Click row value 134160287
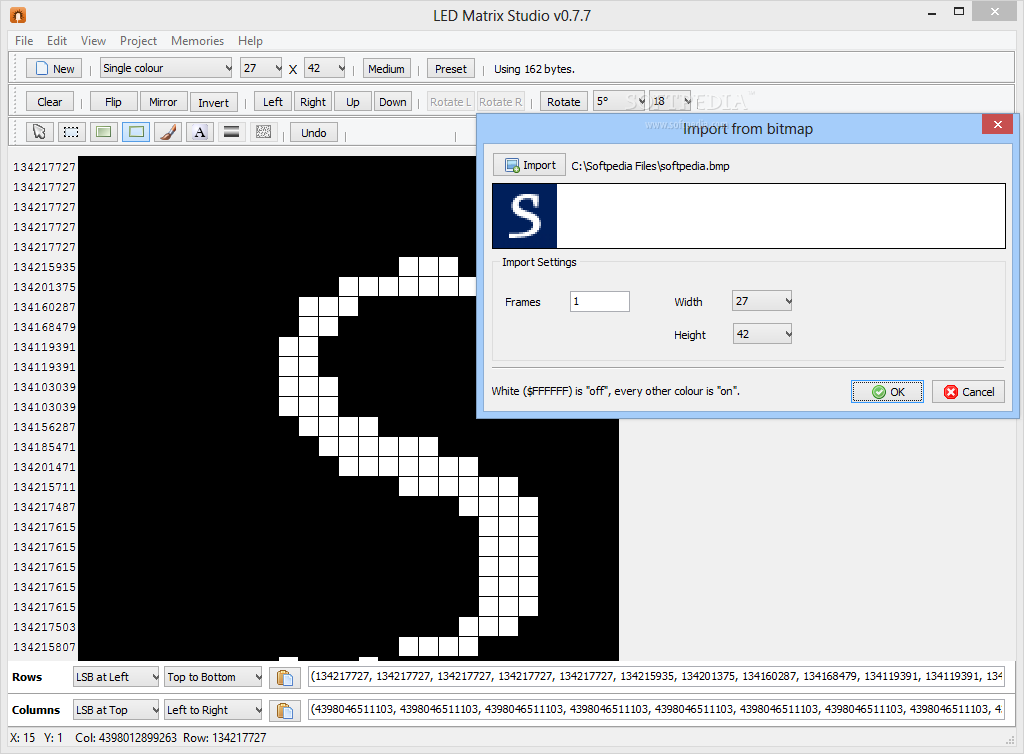1024x754 pixels. click(44, 307)
